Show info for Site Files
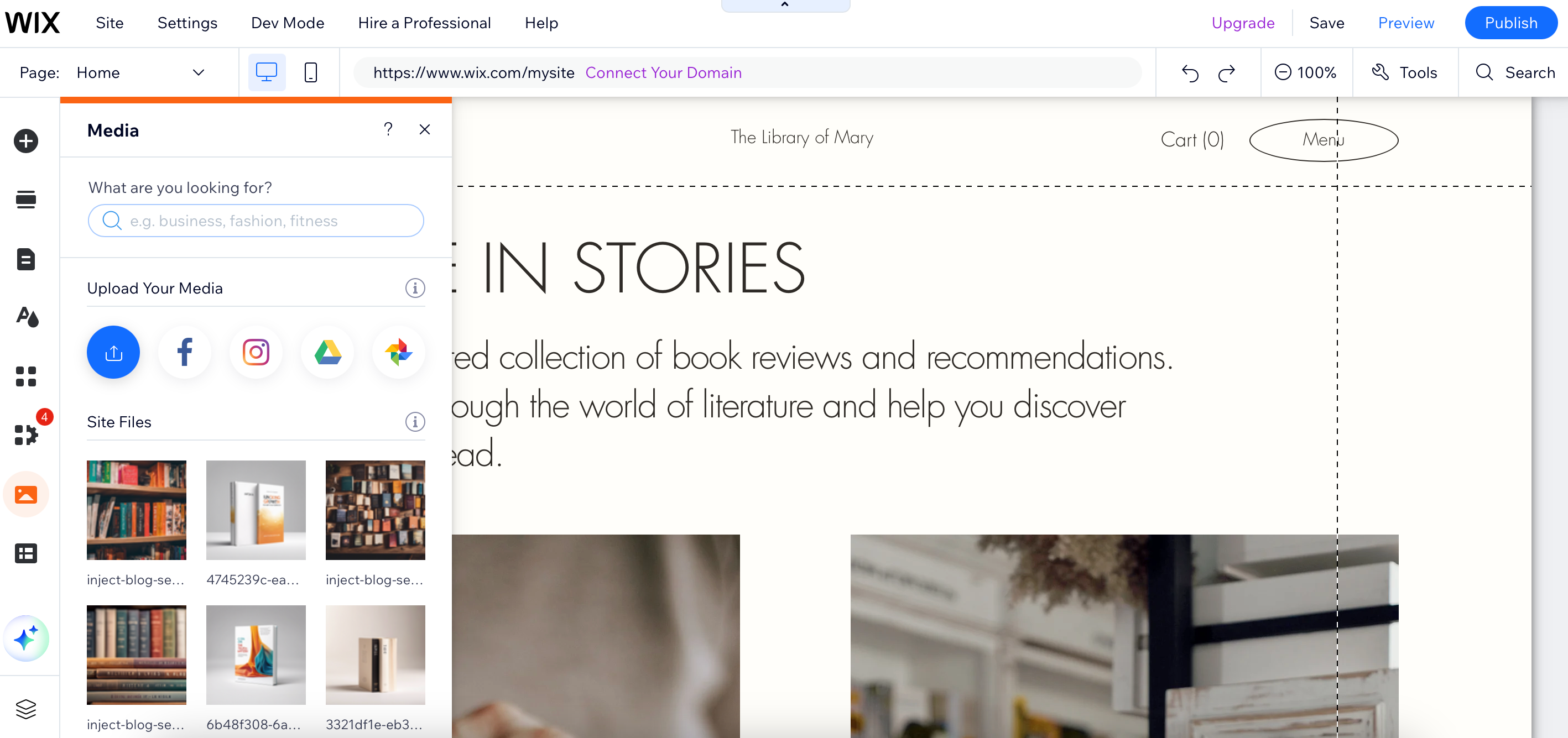The height and width of the screenshot is (738, 1568). pos(415,422)
